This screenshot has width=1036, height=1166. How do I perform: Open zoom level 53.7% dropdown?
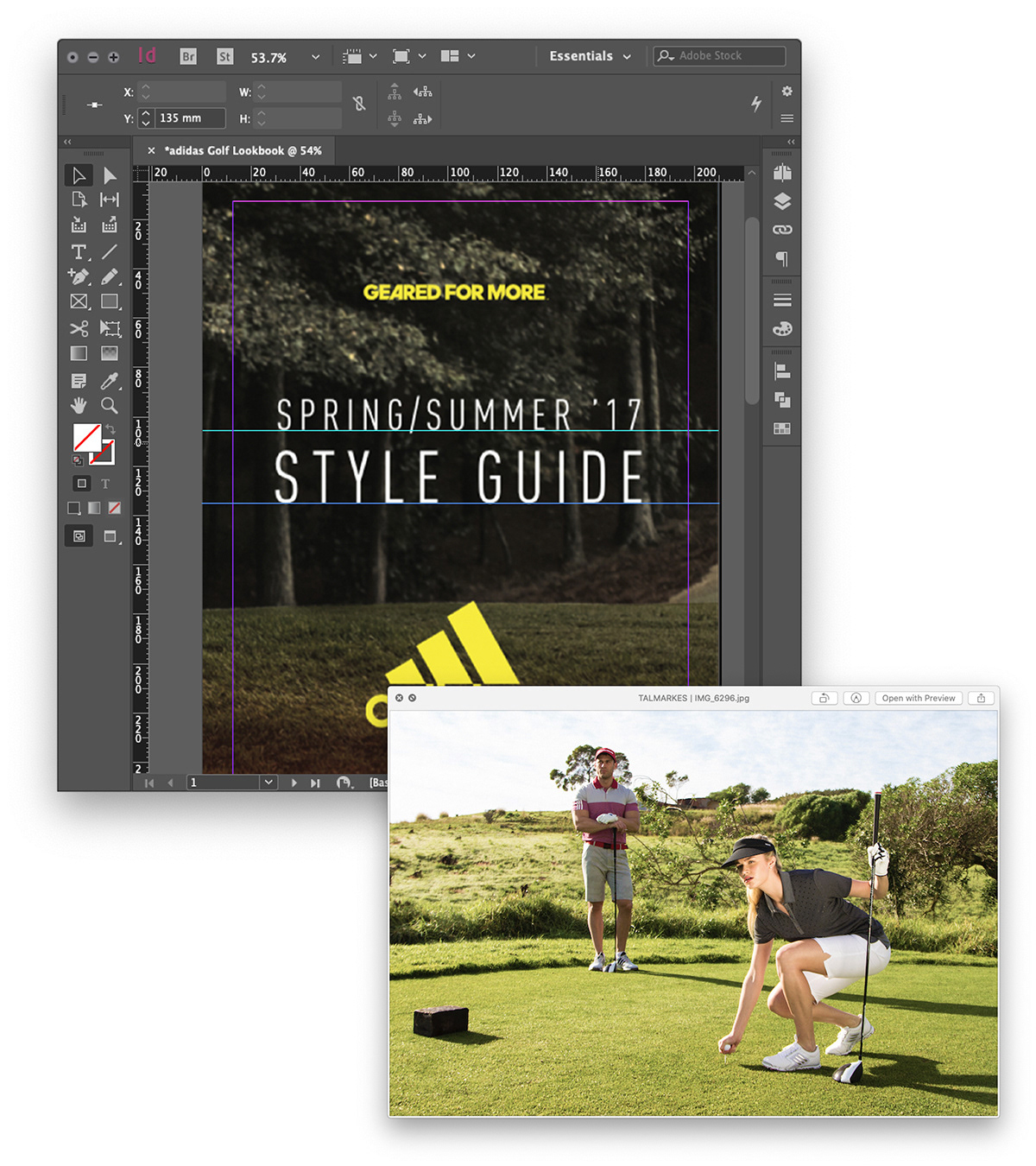pyautogui.click(x=316, y=57)
